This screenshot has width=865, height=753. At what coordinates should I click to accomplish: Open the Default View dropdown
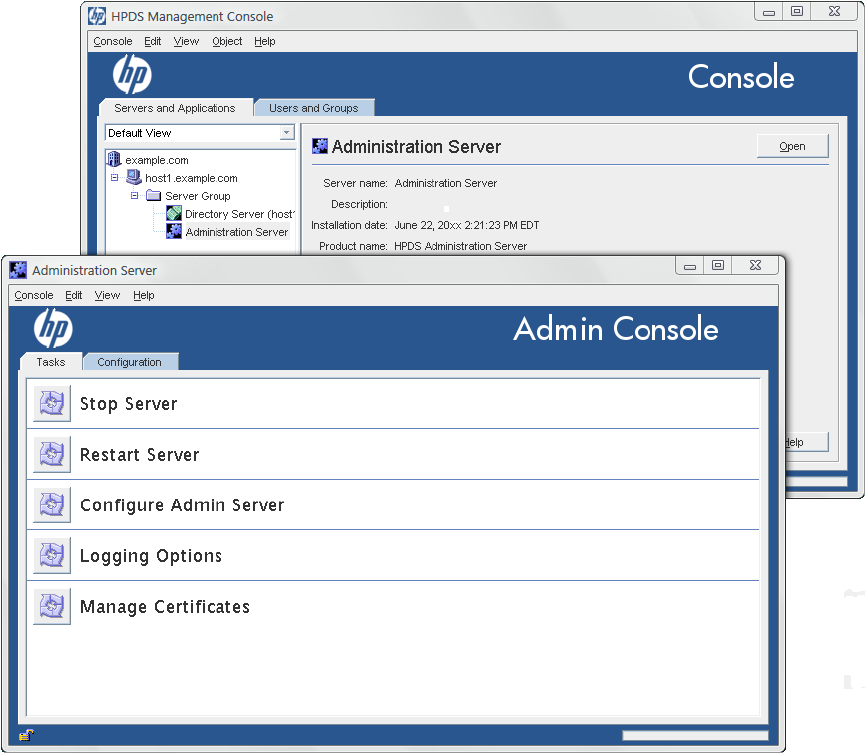[x=286, y=132]
